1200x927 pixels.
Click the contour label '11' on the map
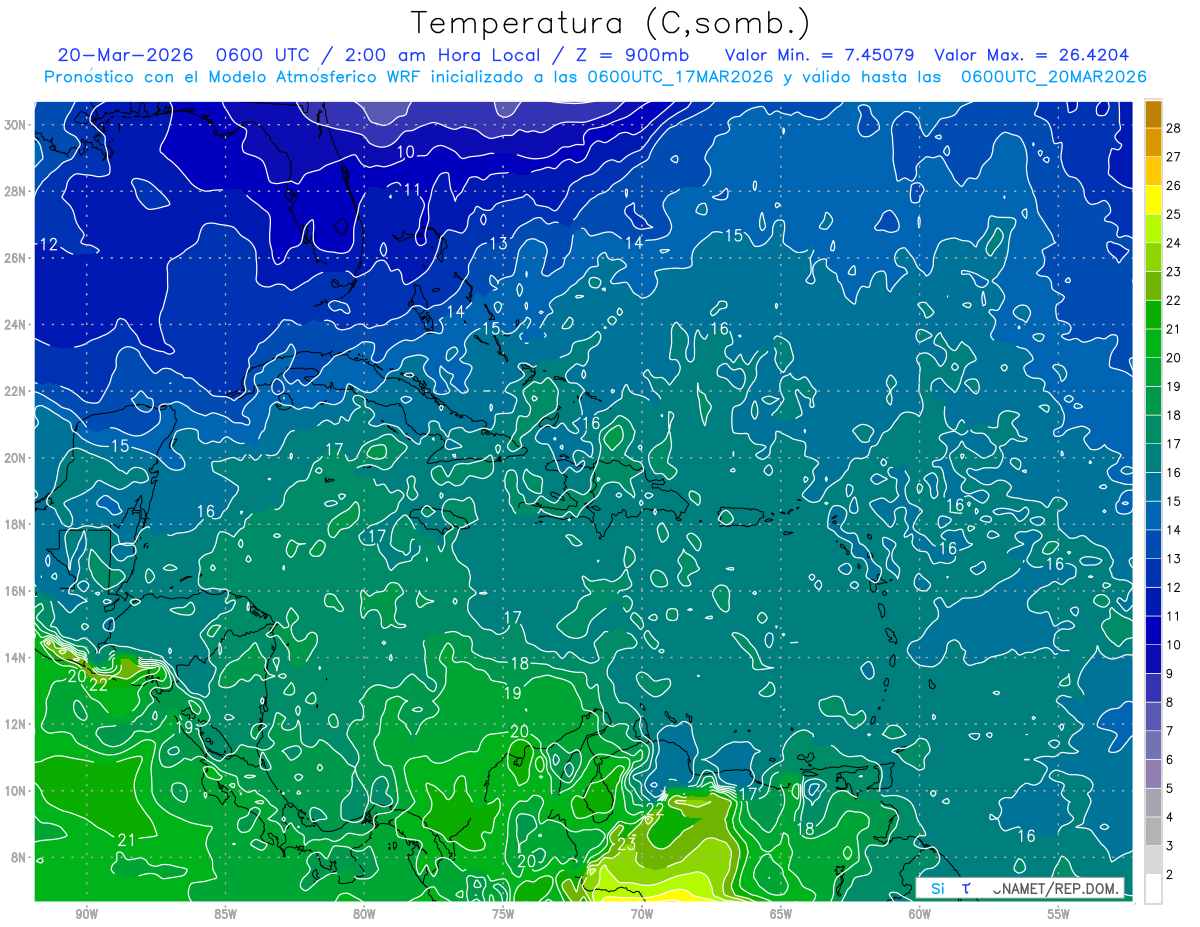coord(412,190)
